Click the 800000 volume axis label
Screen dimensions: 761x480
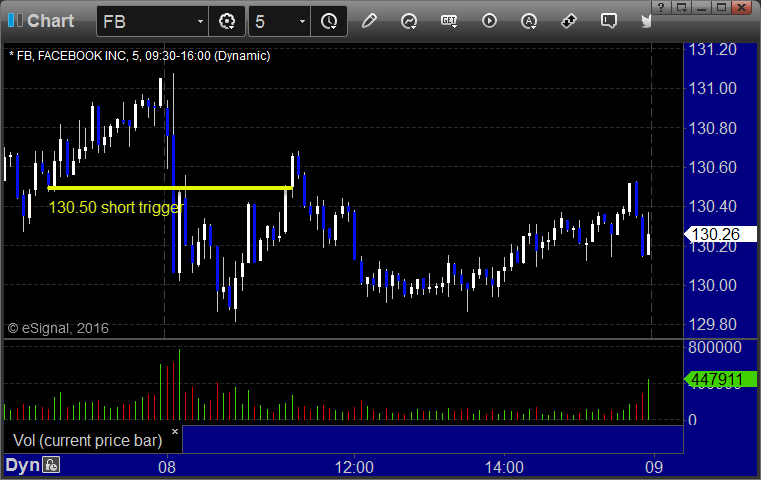click(715, 348)
